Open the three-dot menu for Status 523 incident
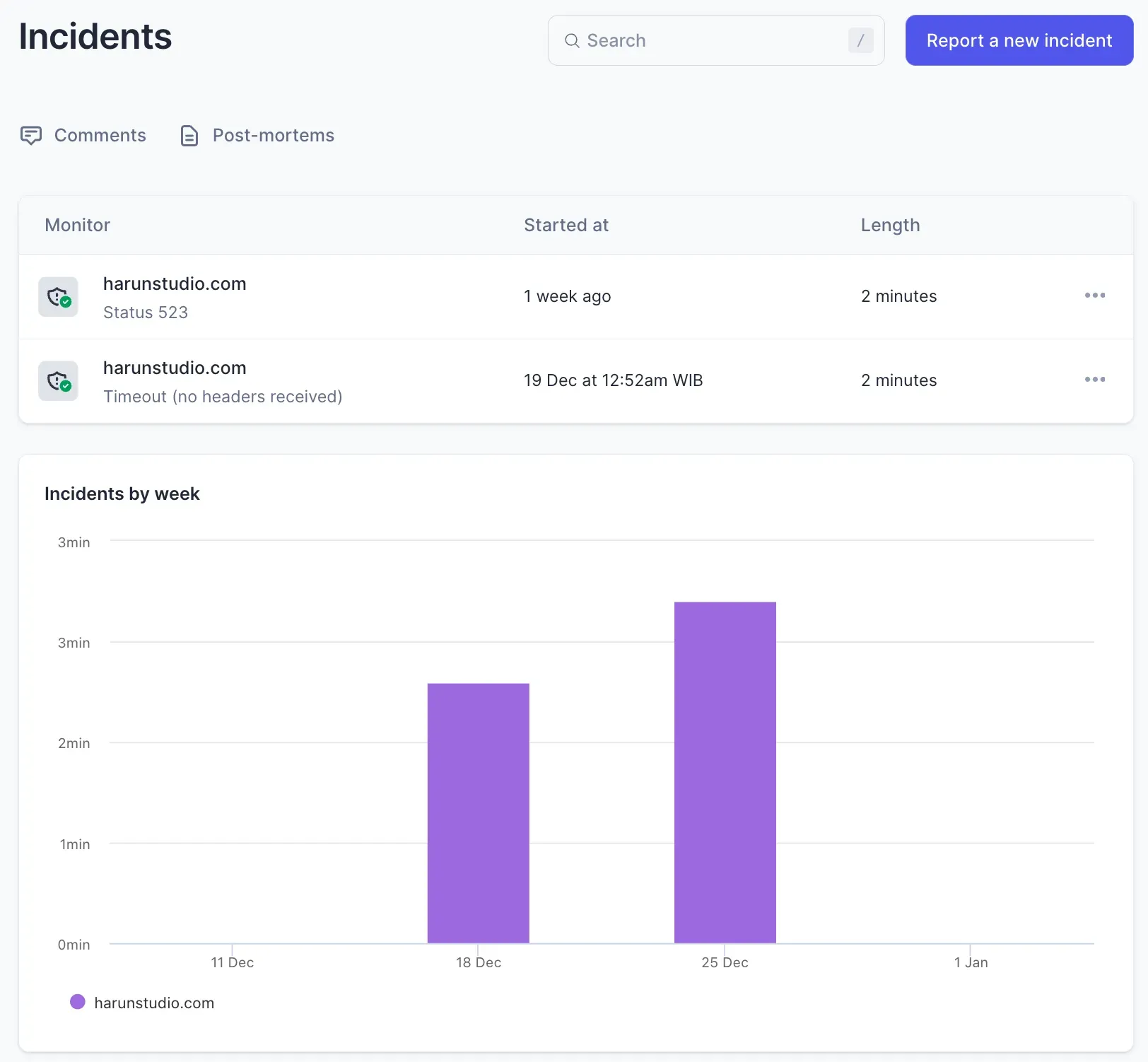Image resolution: width=1148 pixels, height=1062 pixels. 1094,296
